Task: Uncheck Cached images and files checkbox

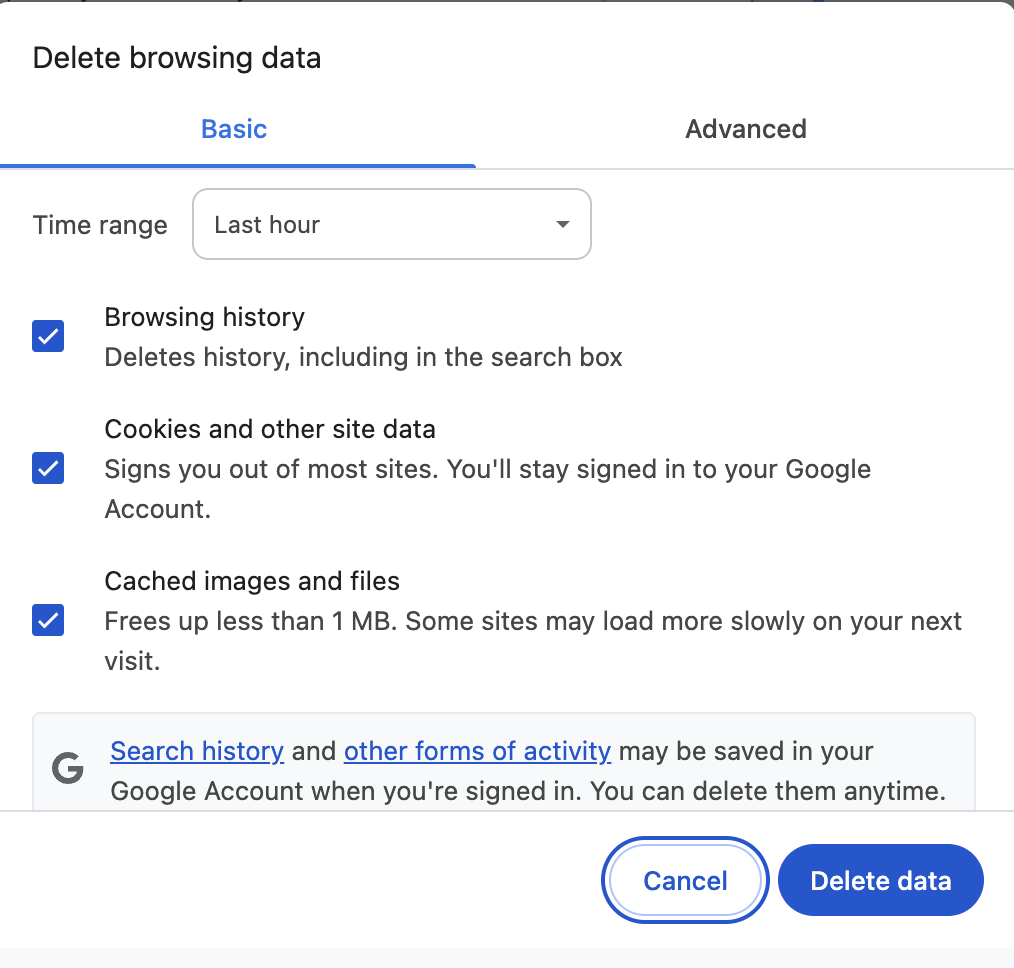Action: click(x=48, y=620)
